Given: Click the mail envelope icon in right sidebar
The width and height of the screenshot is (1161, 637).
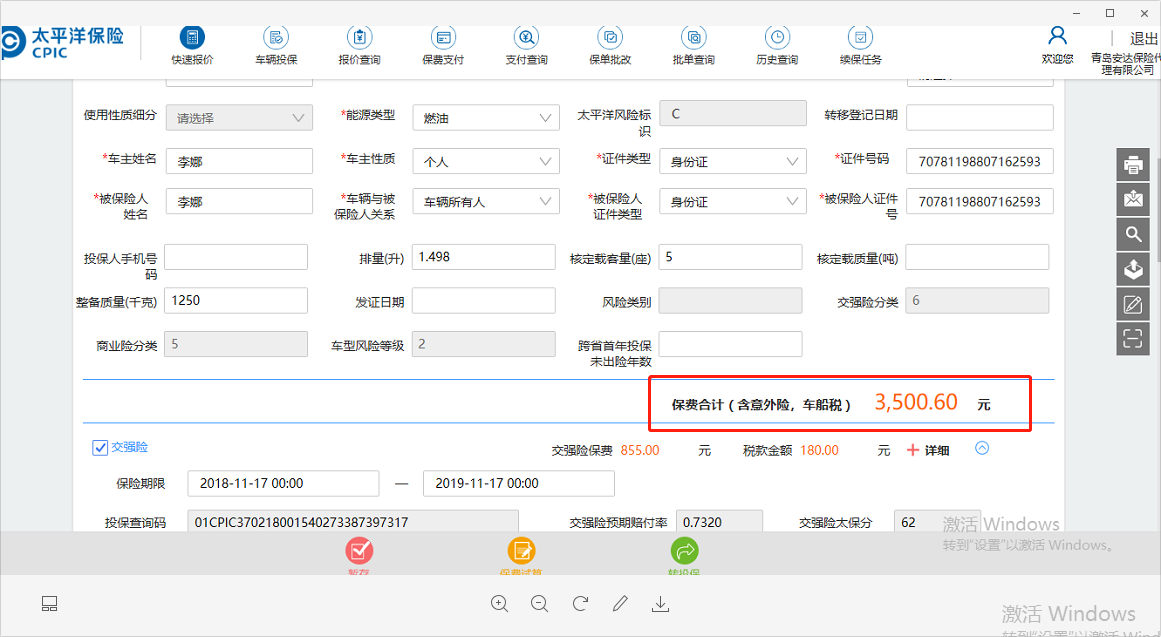Looking at the screenshot, I should tap(1132, 199).
